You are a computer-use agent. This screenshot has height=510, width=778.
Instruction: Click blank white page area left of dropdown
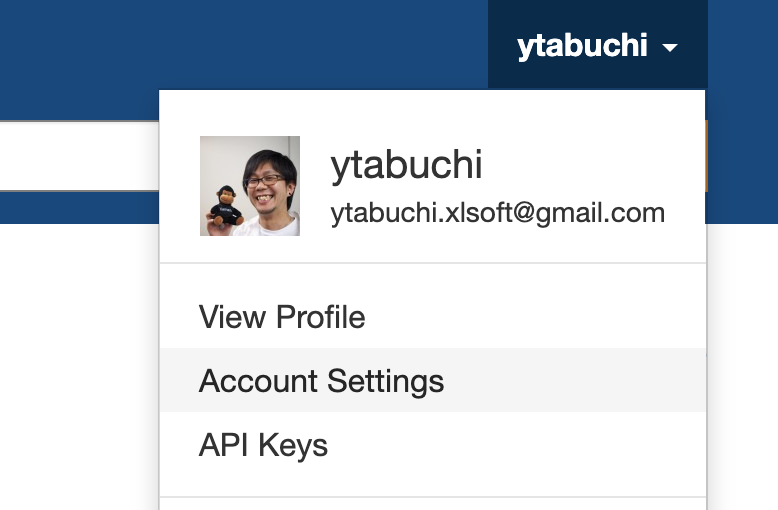(x=79, y=367)
